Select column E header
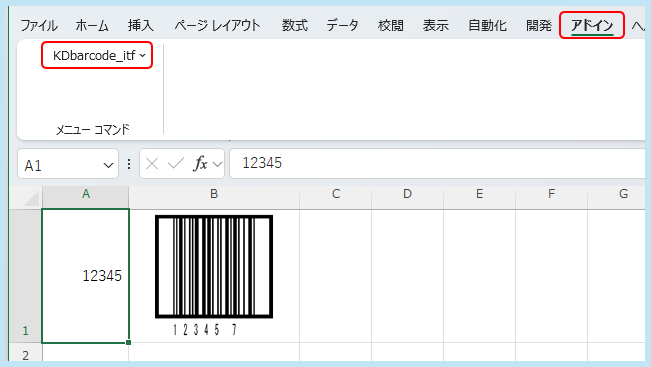Image resolution: width=651 pixels, height=367 pixels. click(x=479, y=194)
